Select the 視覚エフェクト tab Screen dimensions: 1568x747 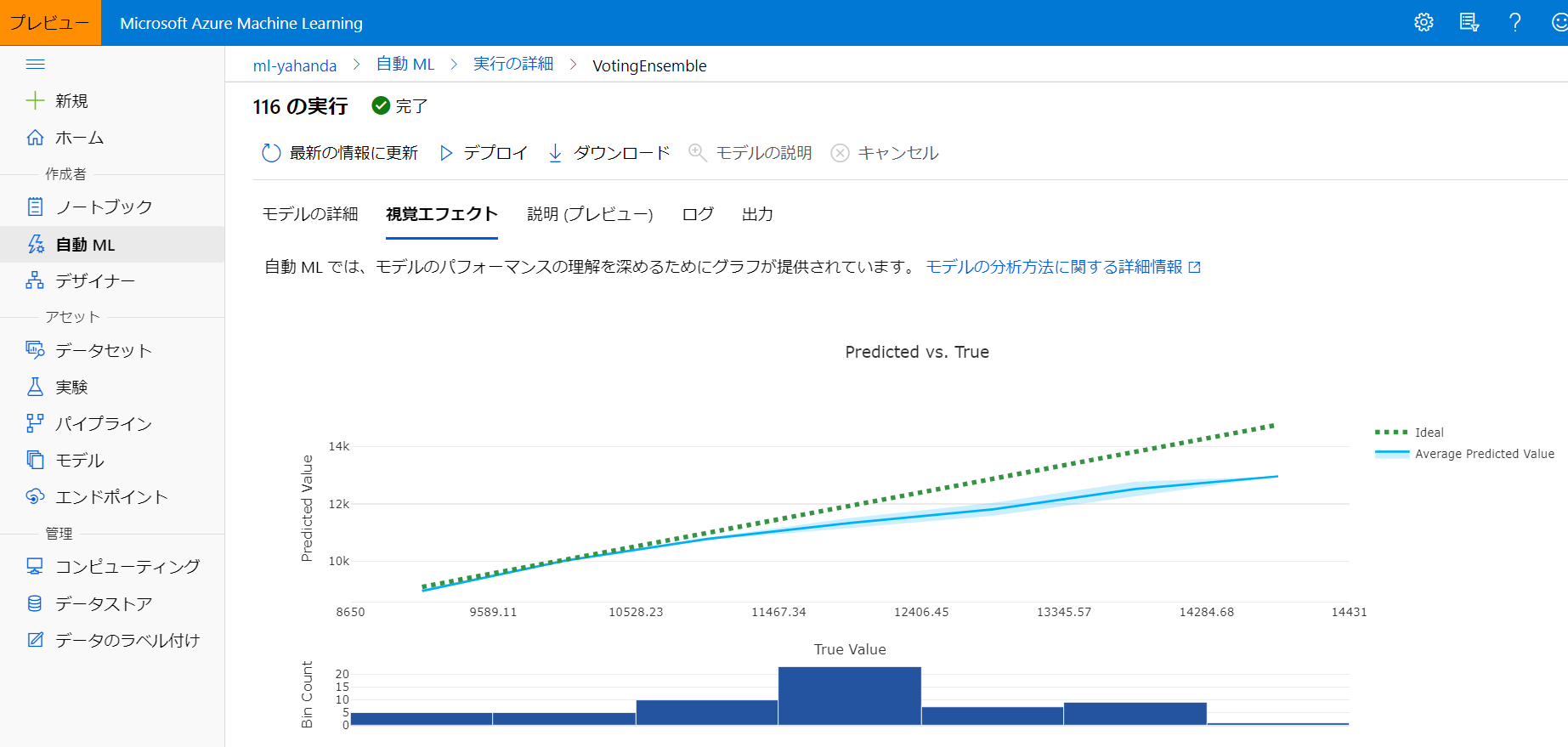coord(441,214)
